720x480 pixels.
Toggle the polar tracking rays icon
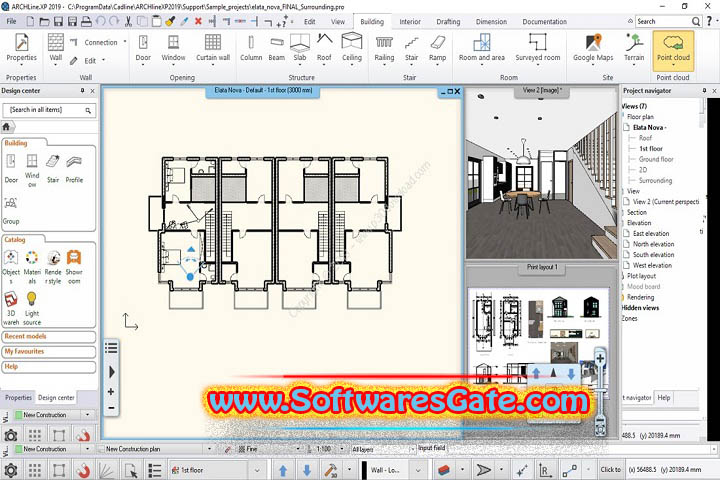(x=107, y=470)
